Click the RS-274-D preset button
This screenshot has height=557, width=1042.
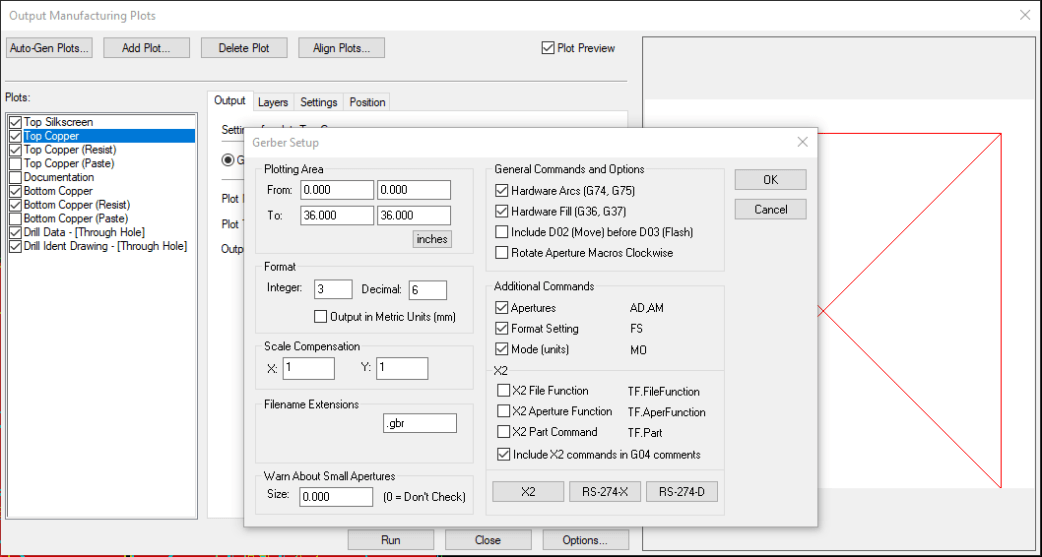point(682,492)
